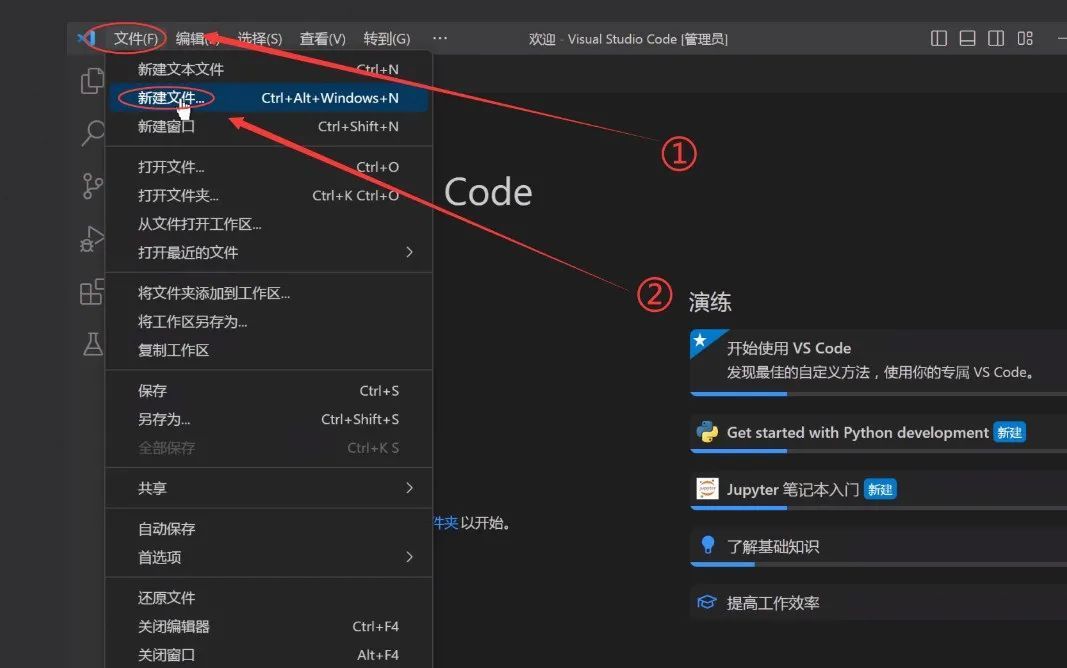Image resolution: width=1067 pixels, height=668 pixels.
Task: Click the blue 件夹 link text
Action: point(446,523)
